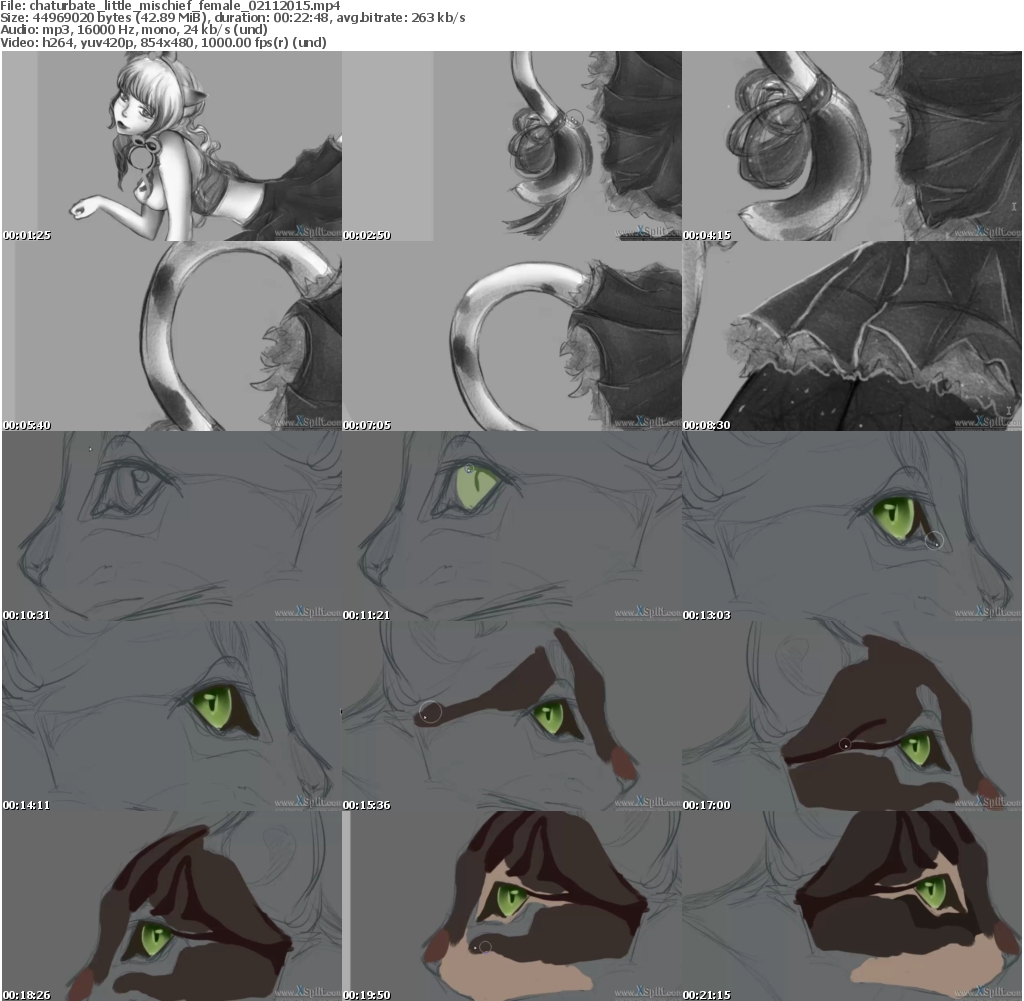The width and height of the screenshot is (1024, 1001).
Task: Click the 'Size: 44969020 bytes' info line
Action: (x=232, y=18)
